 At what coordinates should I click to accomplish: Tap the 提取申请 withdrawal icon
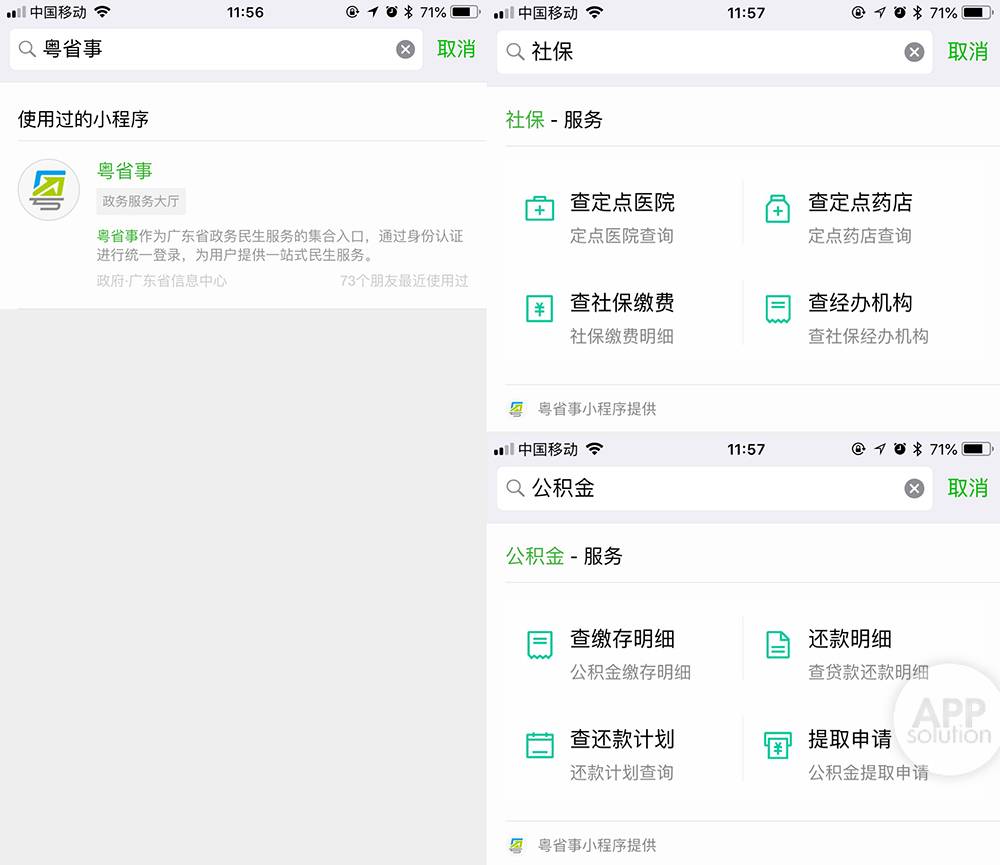point(777,745)
